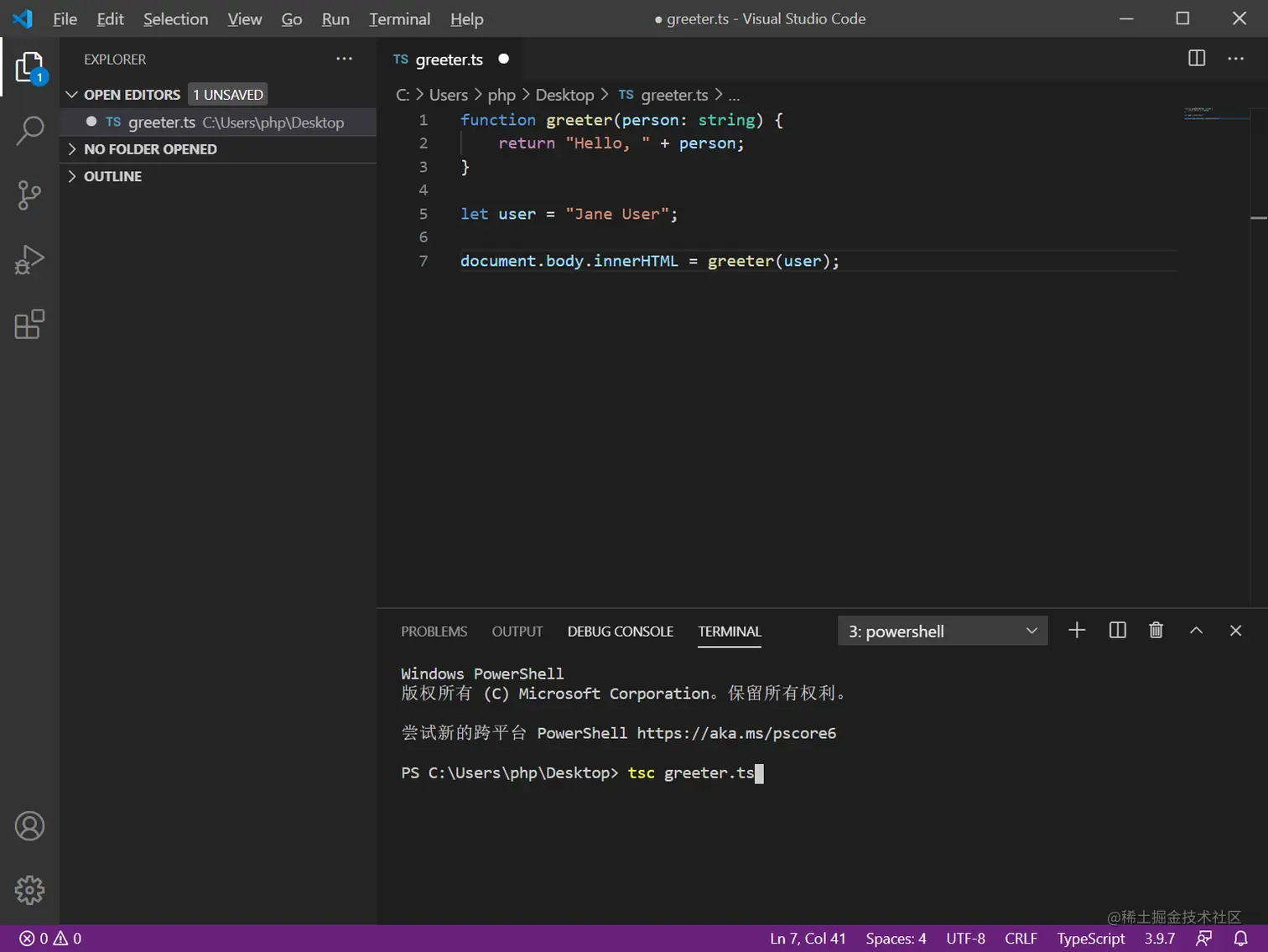Click the code minimap preview
Screen dimensions: 1268x952
tap(1216, 114)
